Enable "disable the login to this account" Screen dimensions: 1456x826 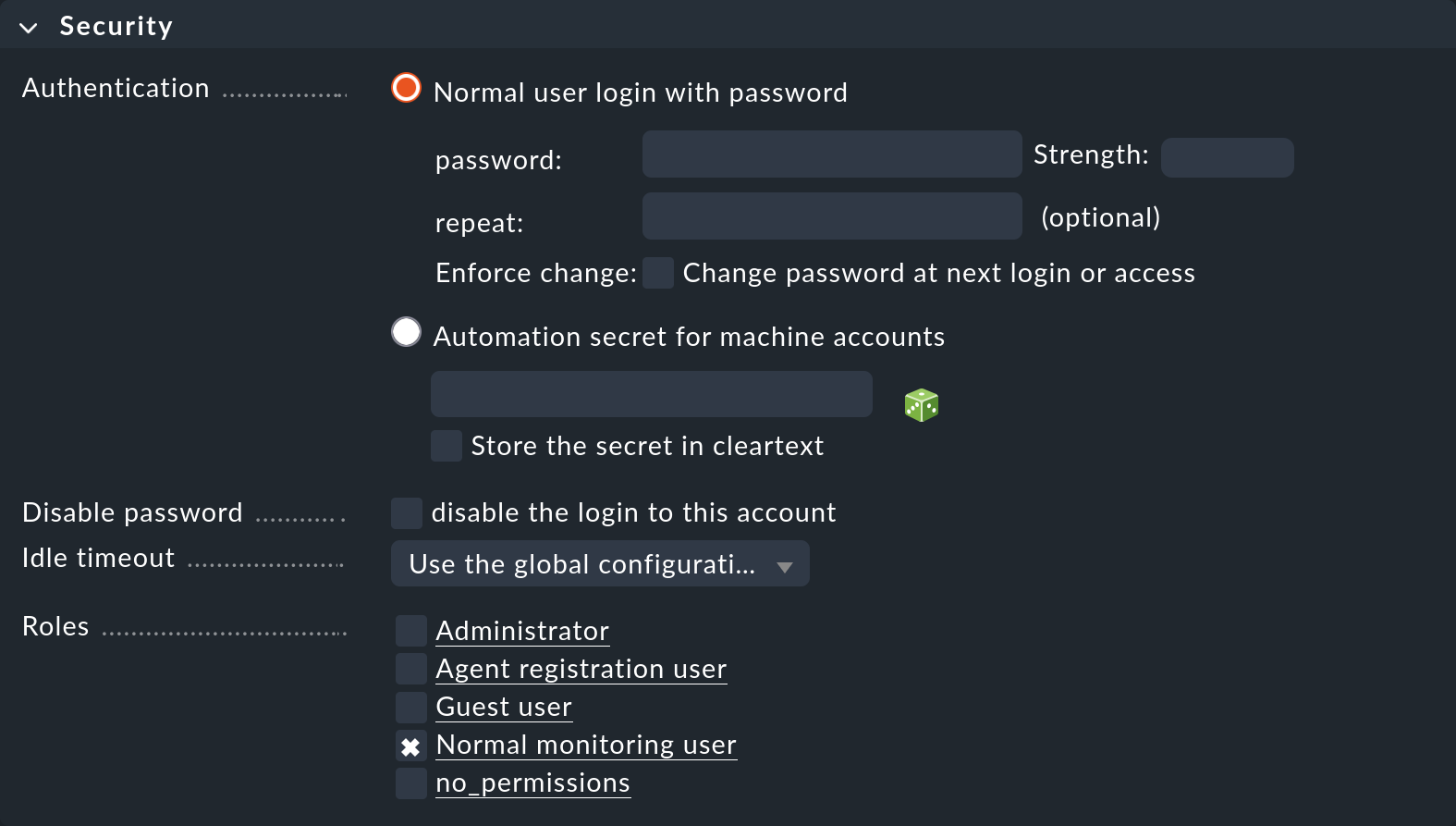click(406, 512)
